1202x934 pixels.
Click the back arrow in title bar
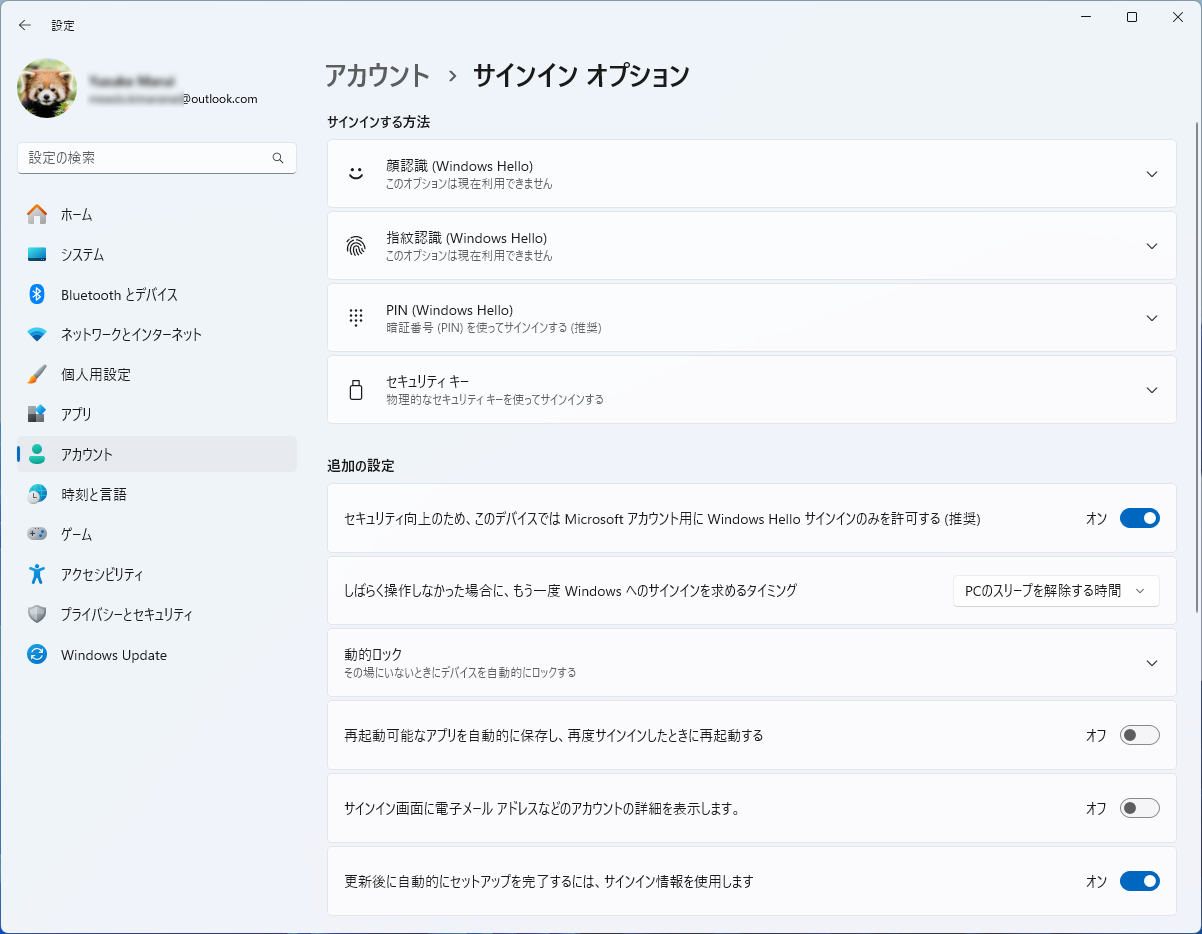[x=25, y=25]
